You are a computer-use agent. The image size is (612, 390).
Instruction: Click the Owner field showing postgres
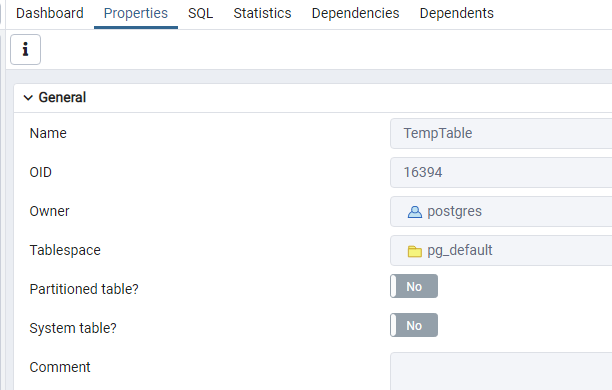pos(501,212)
